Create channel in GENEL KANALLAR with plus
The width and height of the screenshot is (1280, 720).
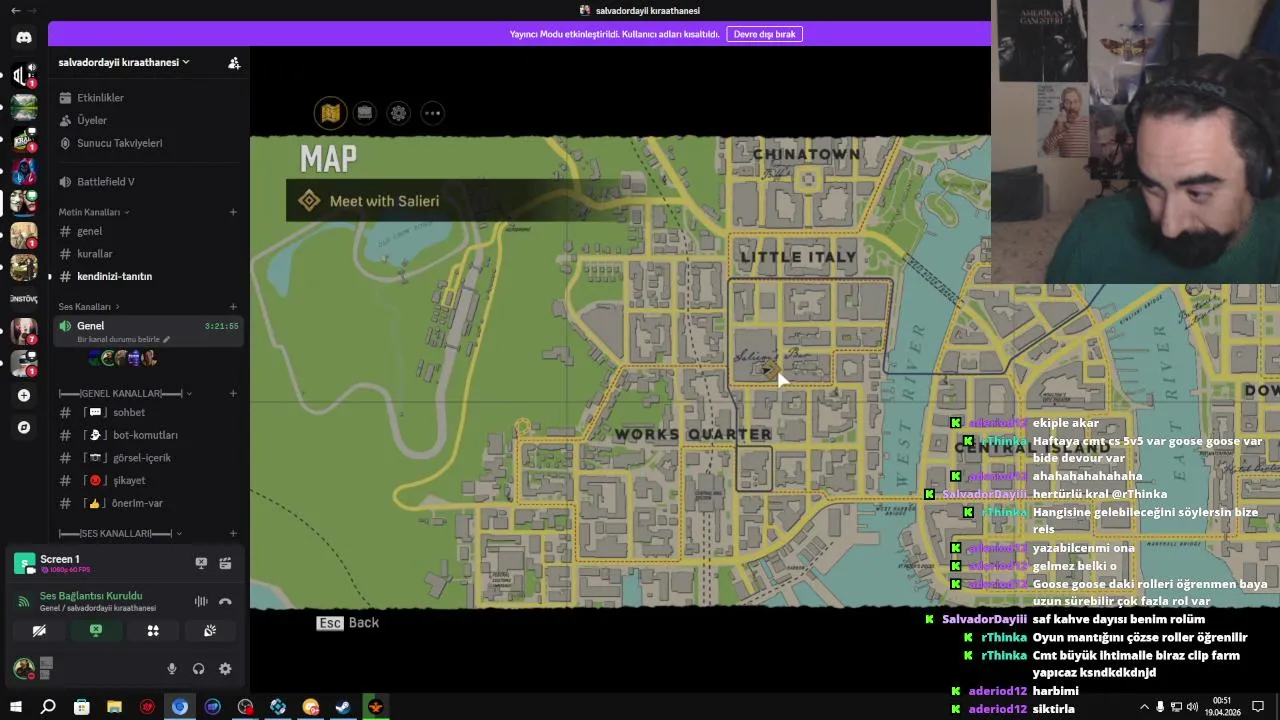(x=233, y=393)
